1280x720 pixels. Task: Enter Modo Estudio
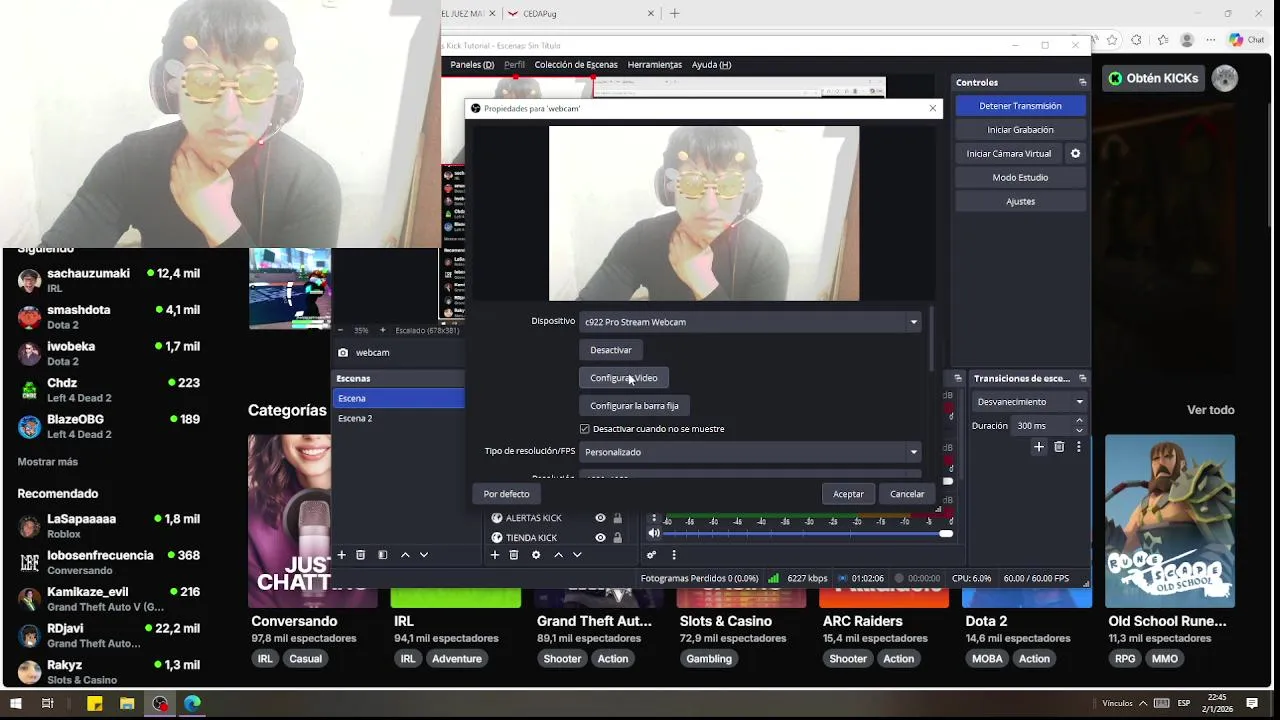[1020, 178]
